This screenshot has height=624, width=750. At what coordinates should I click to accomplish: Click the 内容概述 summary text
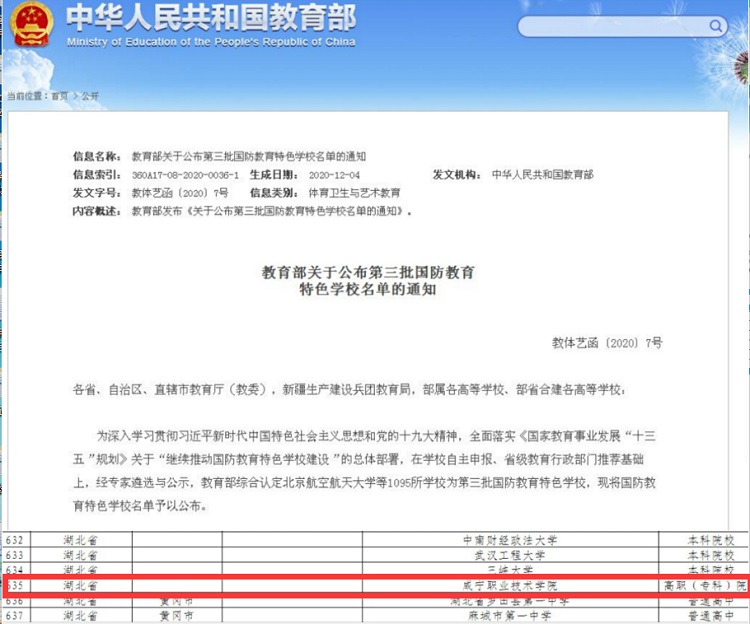click(x=272, y=211)
